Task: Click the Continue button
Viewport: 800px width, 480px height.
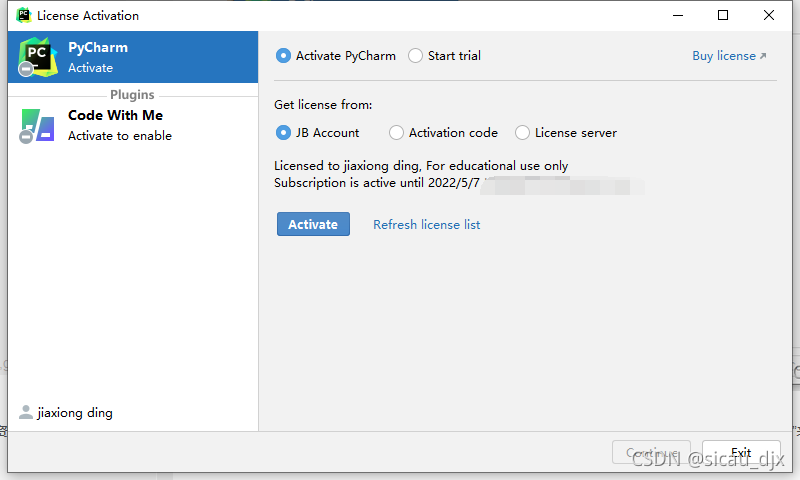Action: pyautogui.click(x=652, y=452)
